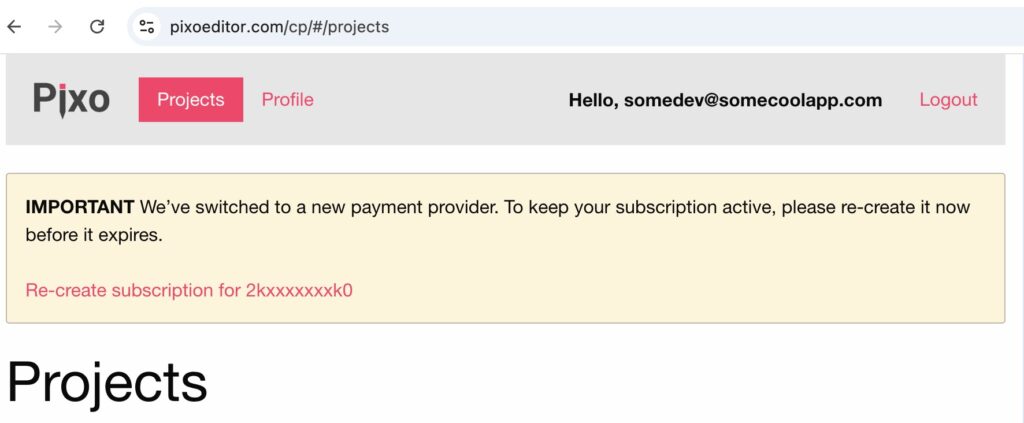The width and height of the screenshot is (1024, 423).
Task: Open the Projects tab
Action: click(x=190, y=99)
